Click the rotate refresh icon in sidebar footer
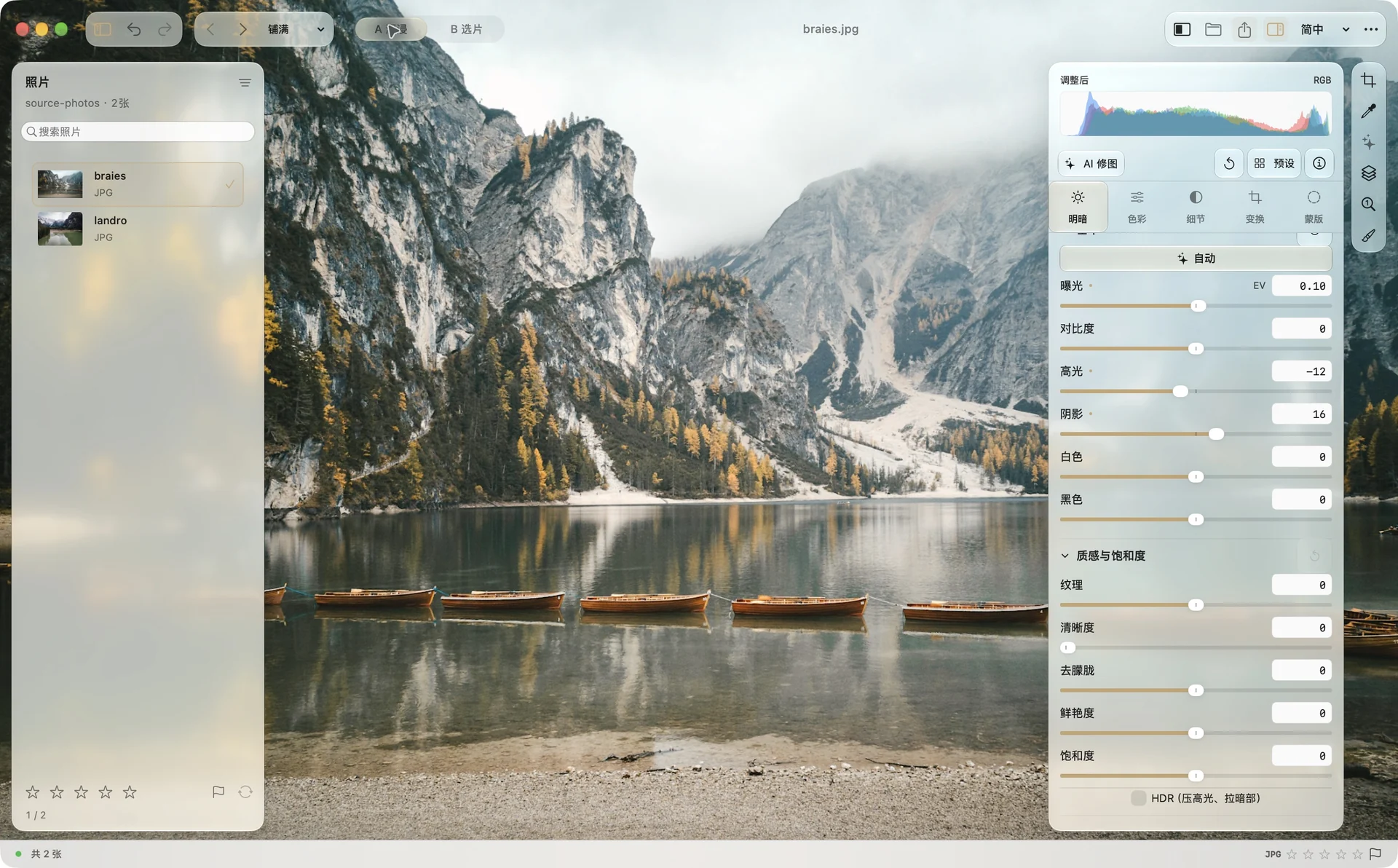1398x868 pixels. 245,792
